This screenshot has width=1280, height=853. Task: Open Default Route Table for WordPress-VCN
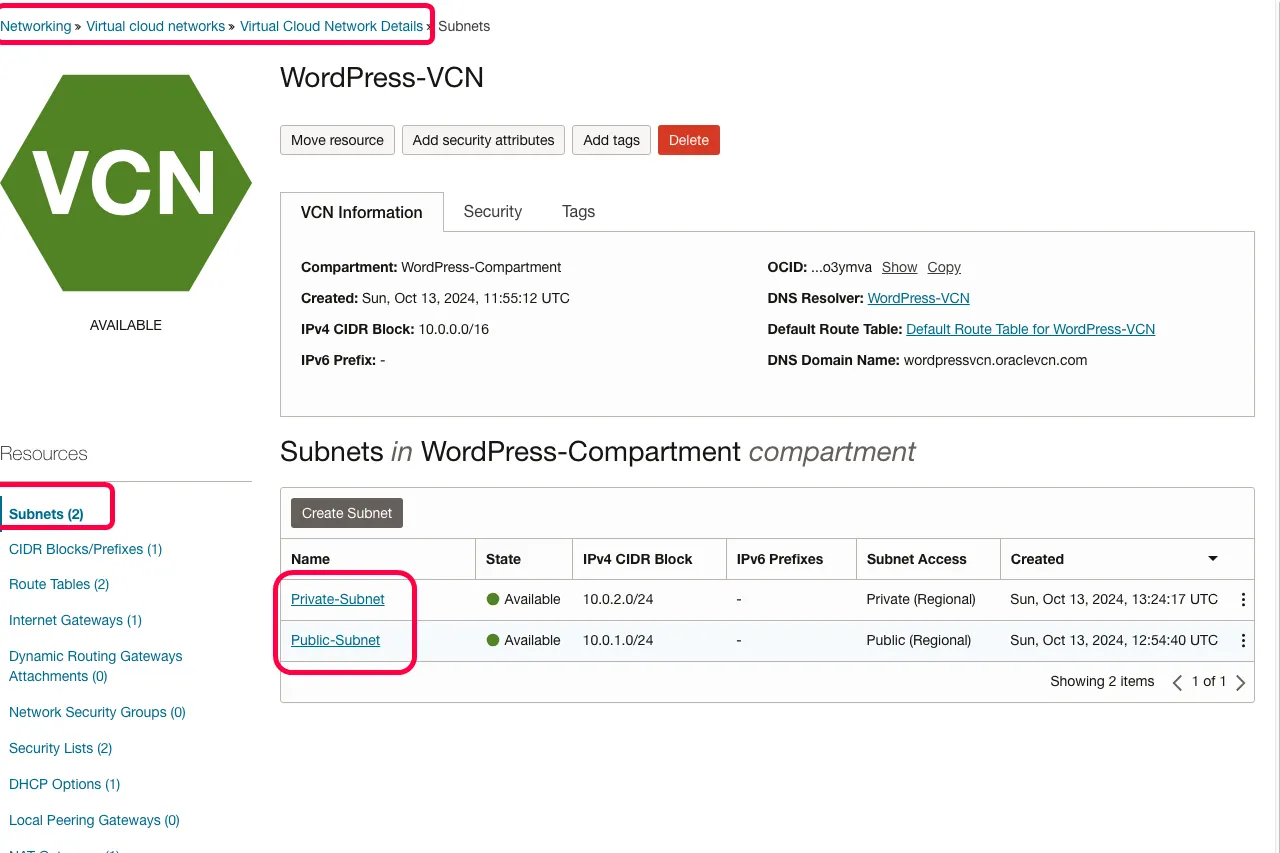(1030, 329)
